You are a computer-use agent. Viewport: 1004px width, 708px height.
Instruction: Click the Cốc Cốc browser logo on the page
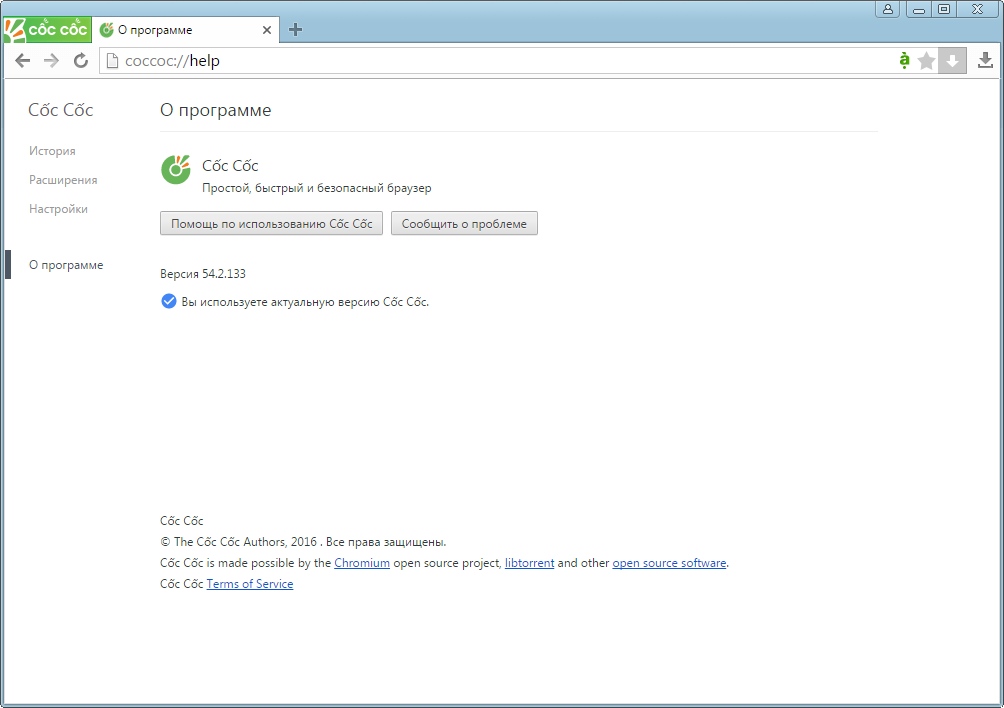point(176,170)
